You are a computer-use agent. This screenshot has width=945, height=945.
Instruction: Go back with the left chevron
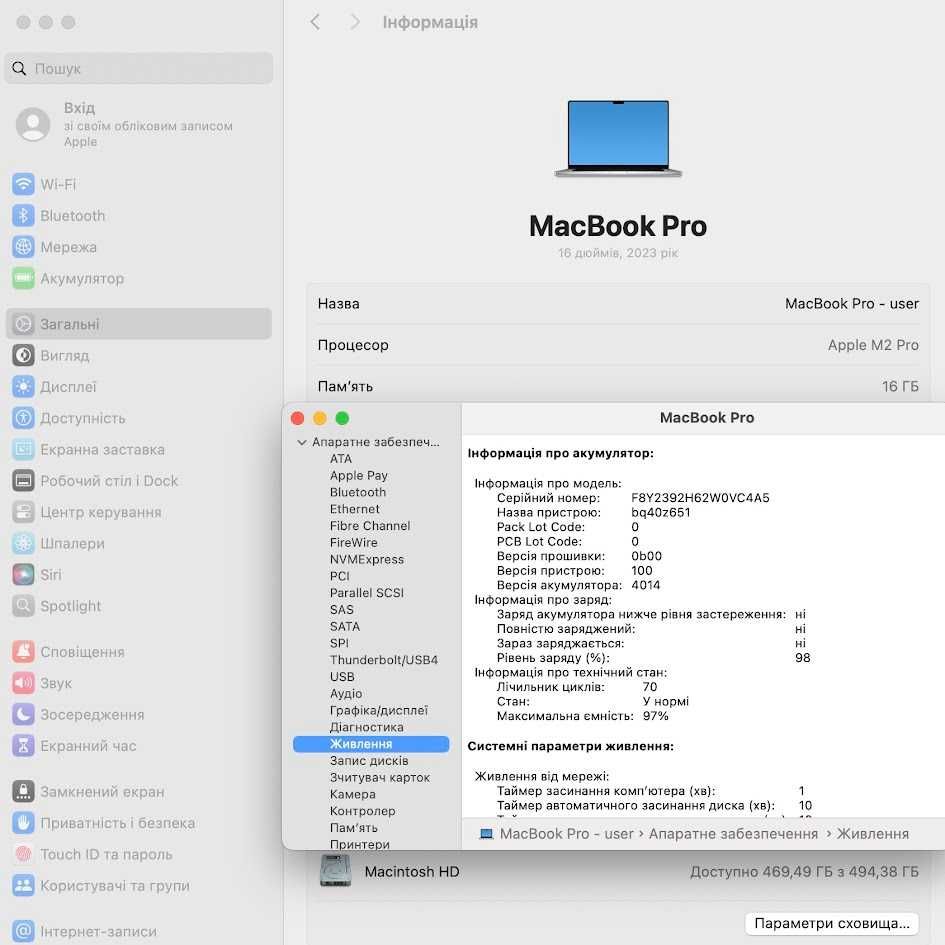pyautogui.click(x=315, y=22)
